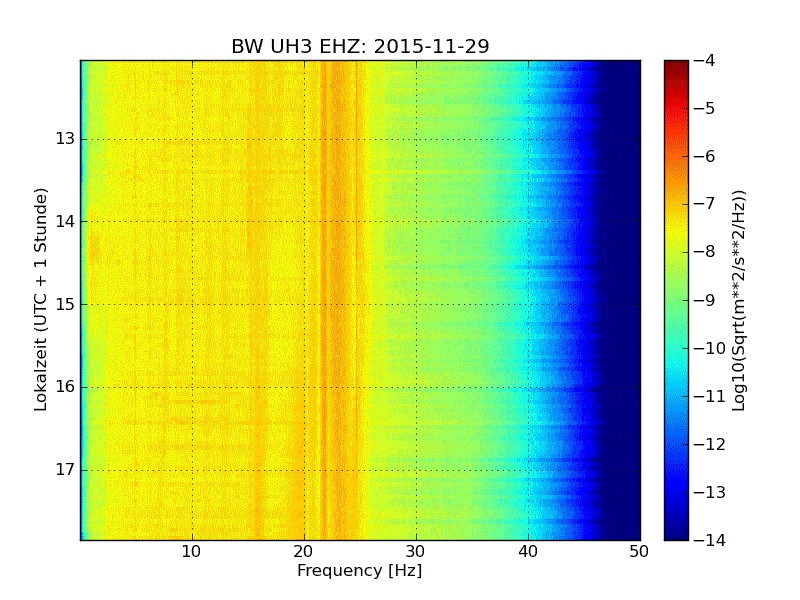Click the orange spectrogram band between 22 and 25 Hz
The width and height of the screenshot is (800, 600).
click(343, 300)
